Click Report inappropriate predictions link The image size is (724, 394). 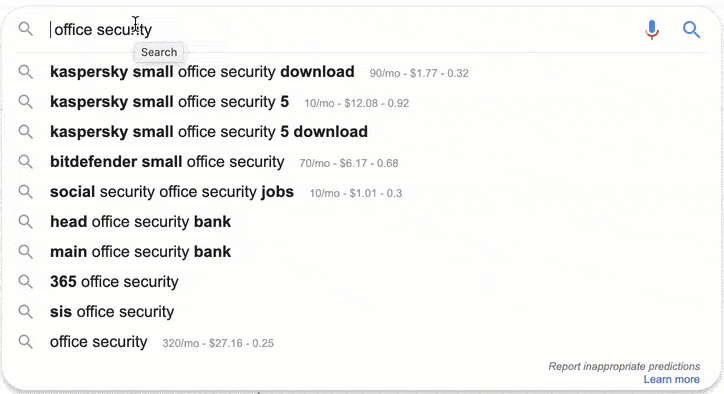tap(624, 366)
